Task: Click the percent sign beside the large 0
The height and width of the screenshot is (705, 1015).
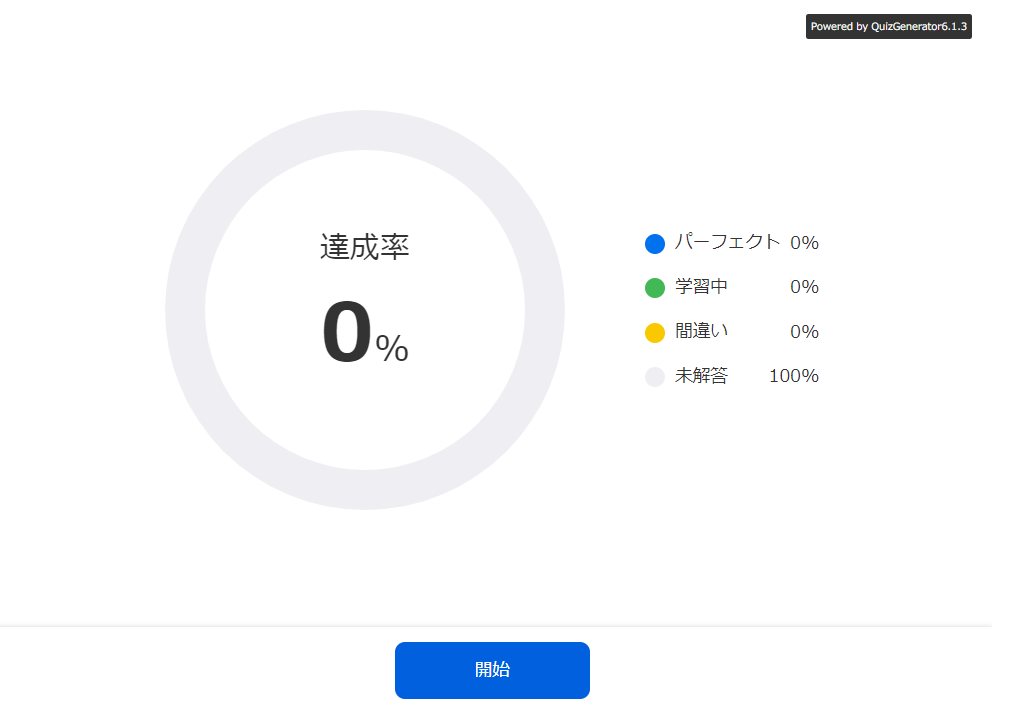Action: click(x=392, y=348)
